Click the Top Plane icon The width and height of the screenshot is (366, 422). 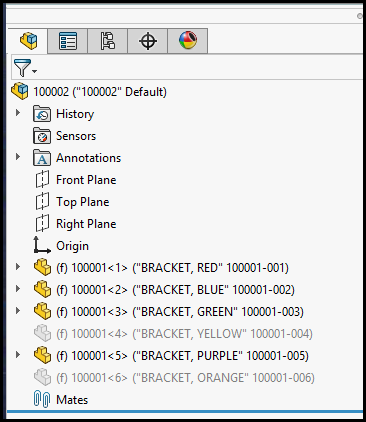tap(42, 202)
